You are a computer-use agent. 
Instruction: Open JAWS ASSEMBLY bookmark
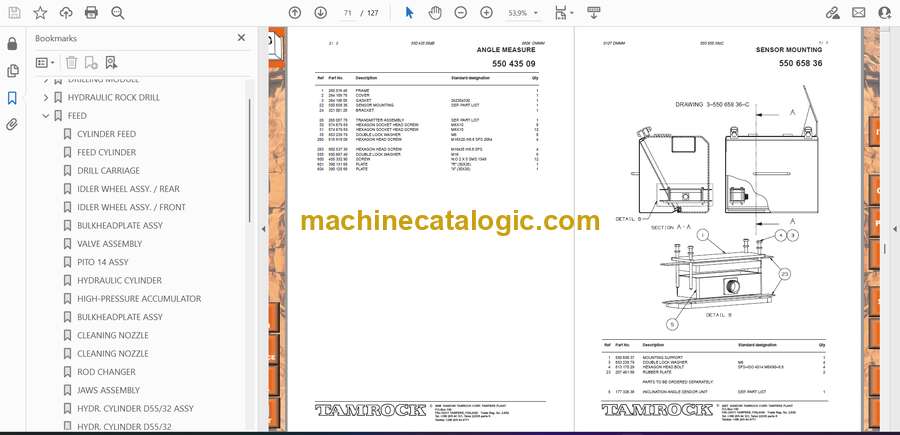pyautogui.click(x=108, y=390)
